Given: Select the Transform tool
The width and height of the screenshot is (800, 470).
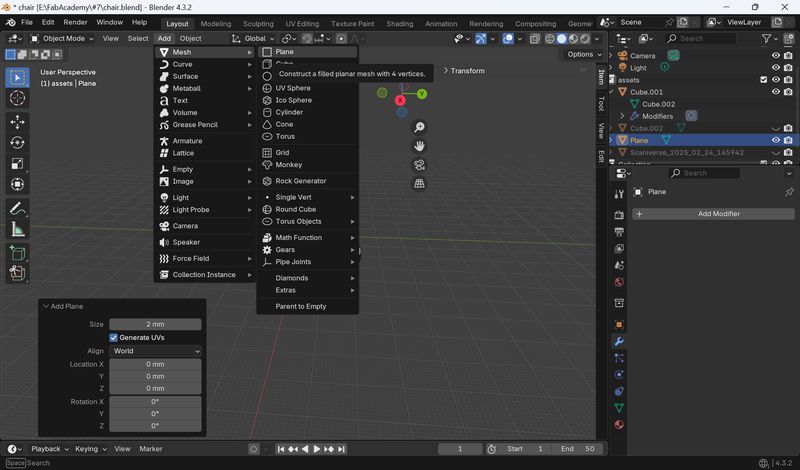Looking at the screenshot, I should pyautogui.click(x=17, y=184).
